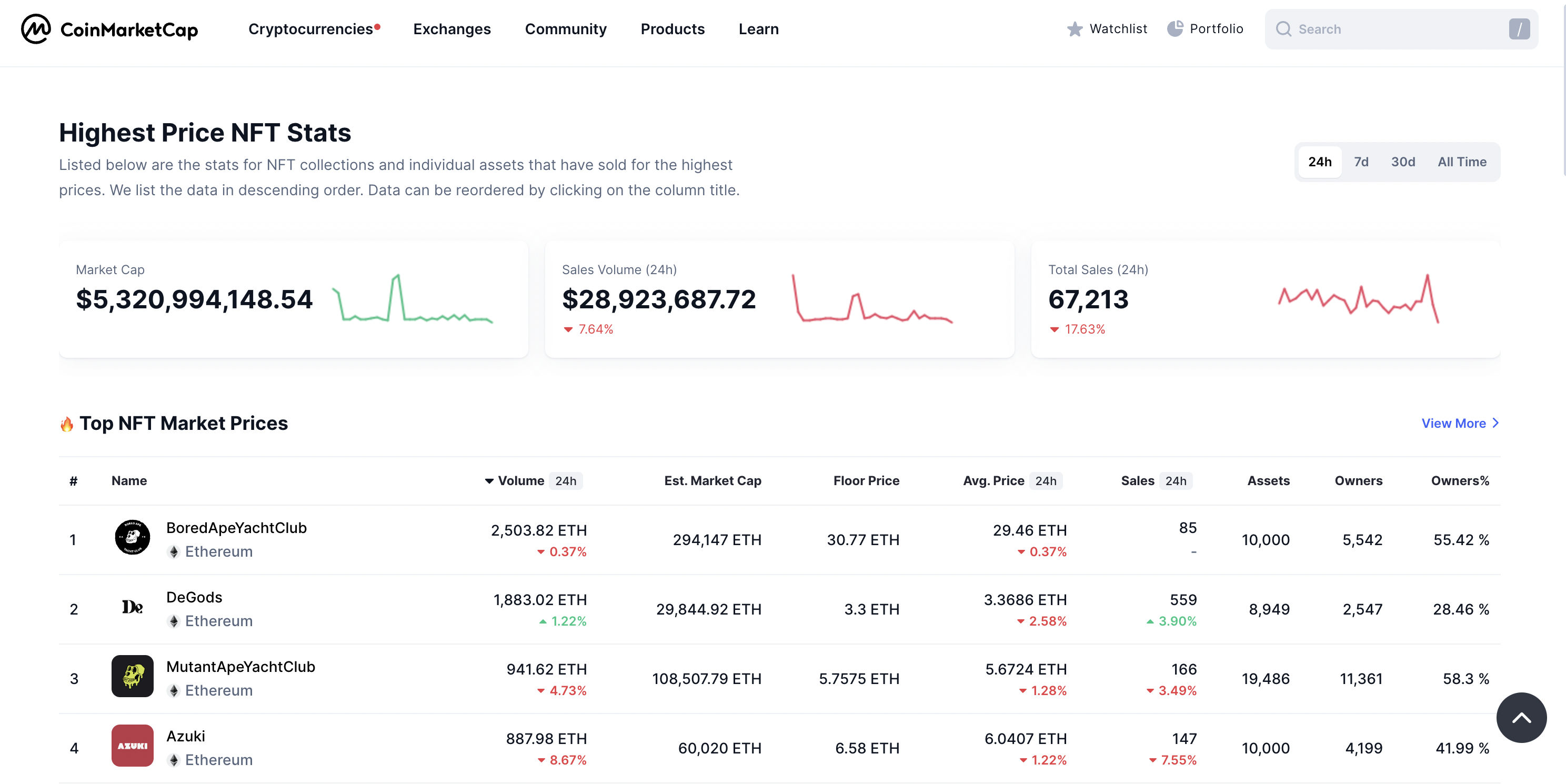The height and width of the screenshot is (784, 1566).
Task: Open the Watchlist star icon
Action: (1075, 27)
